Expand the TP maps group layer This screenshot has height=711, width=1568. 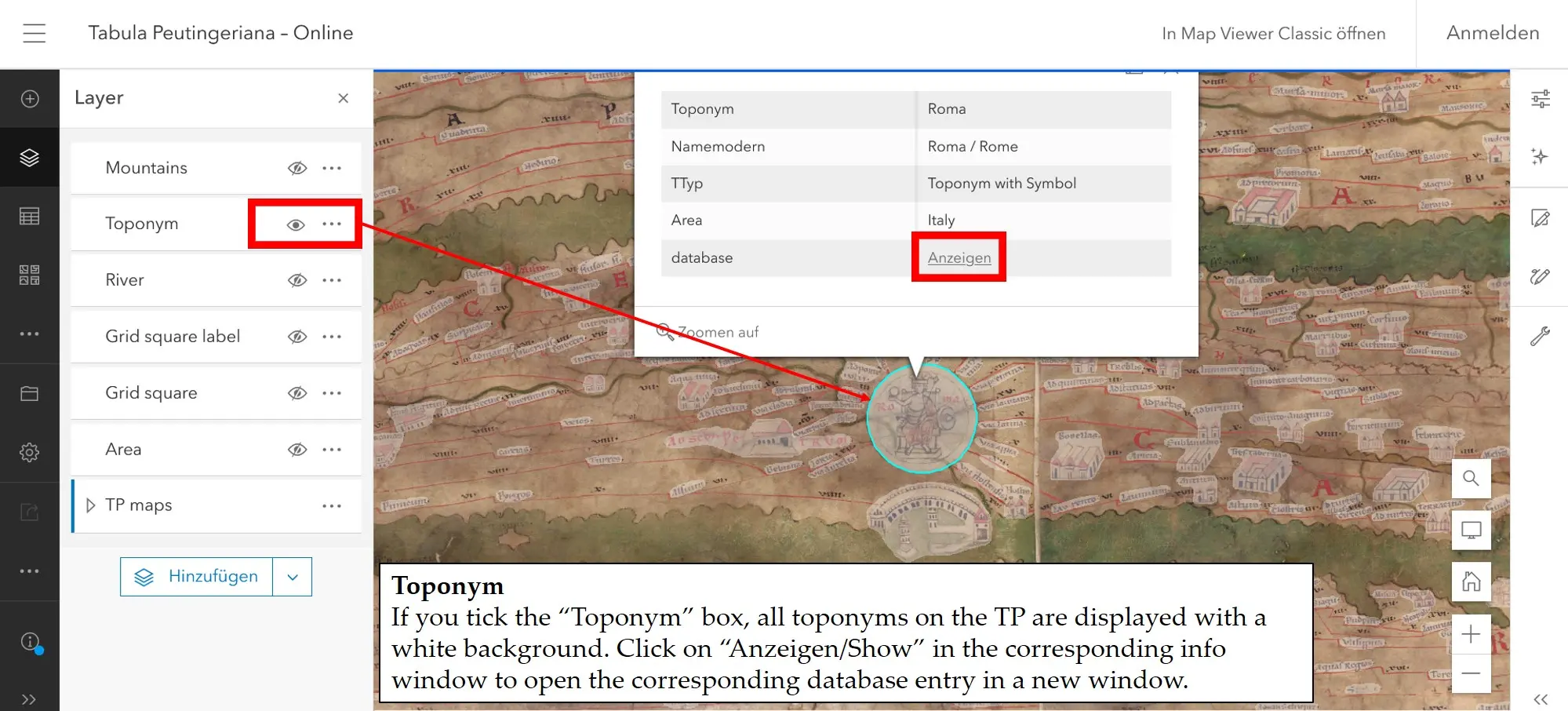(90, 505)
